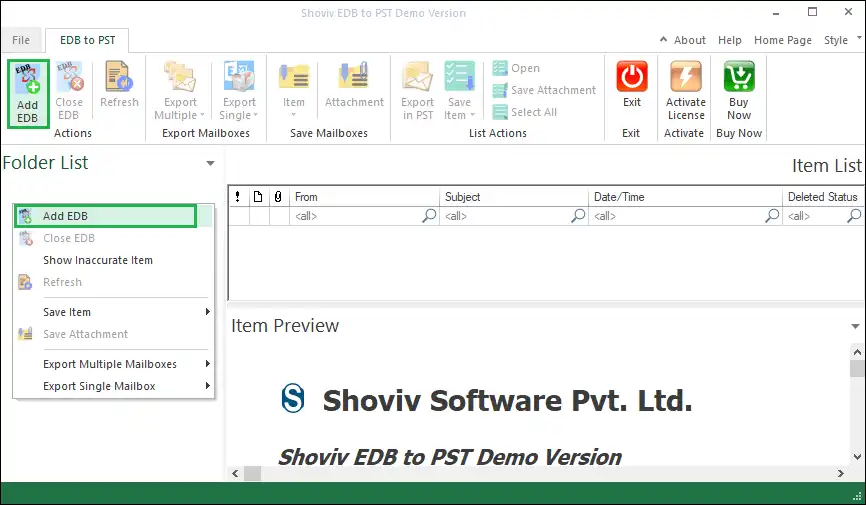Image resolution: width=866 pixels, height=505 pixels.
Task: Collapse the ribbon with caret arrow
Action: (663, 39)
